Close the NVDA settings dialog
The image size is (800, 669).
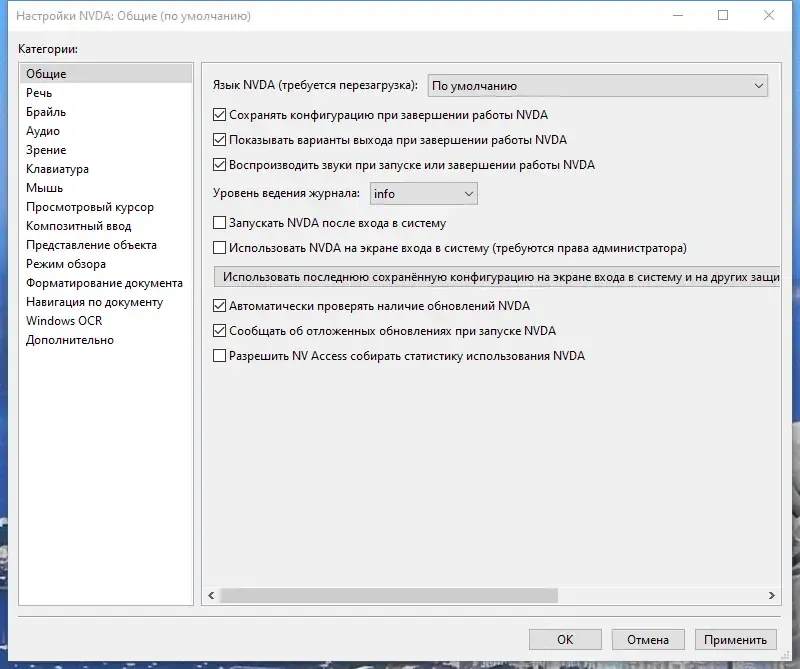(769, 16)
